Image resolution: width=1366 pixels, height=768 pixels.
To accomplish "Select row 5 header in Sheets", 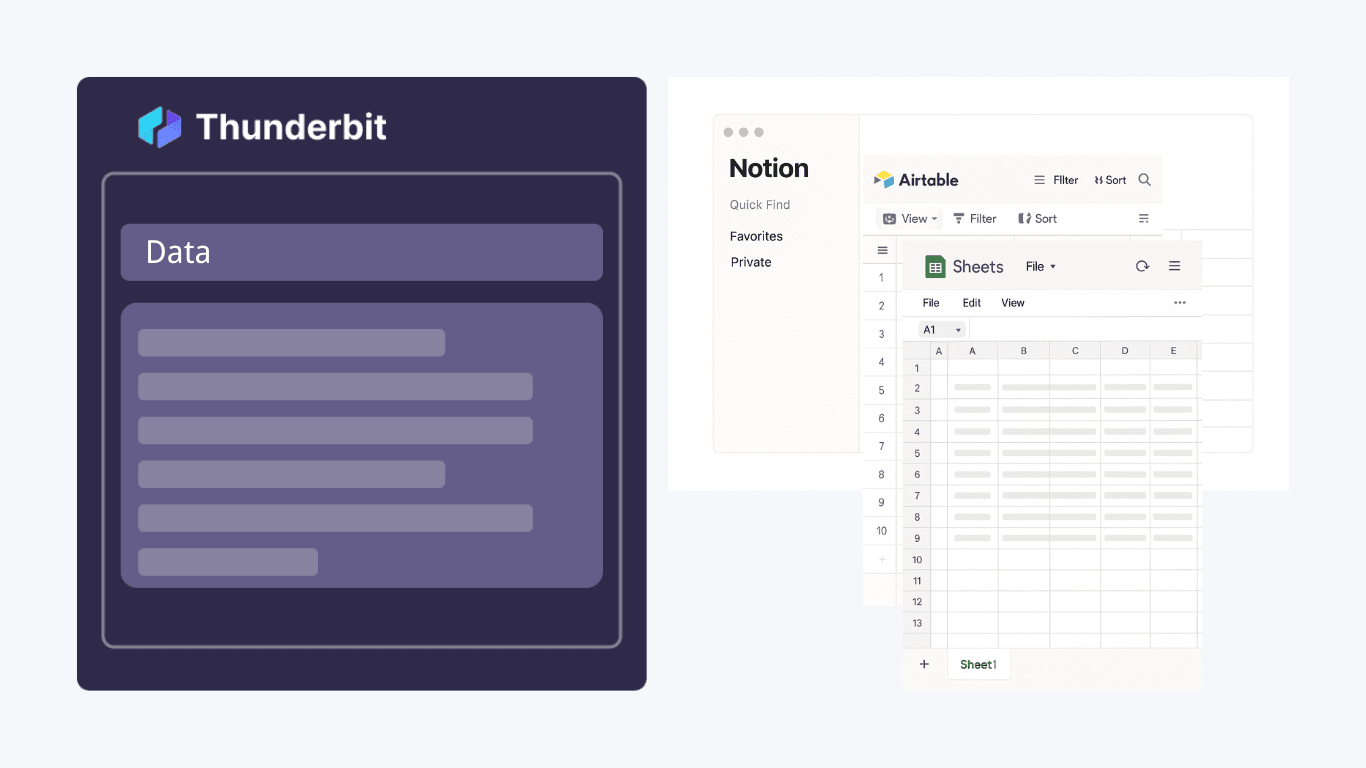I will coord(917,453).
